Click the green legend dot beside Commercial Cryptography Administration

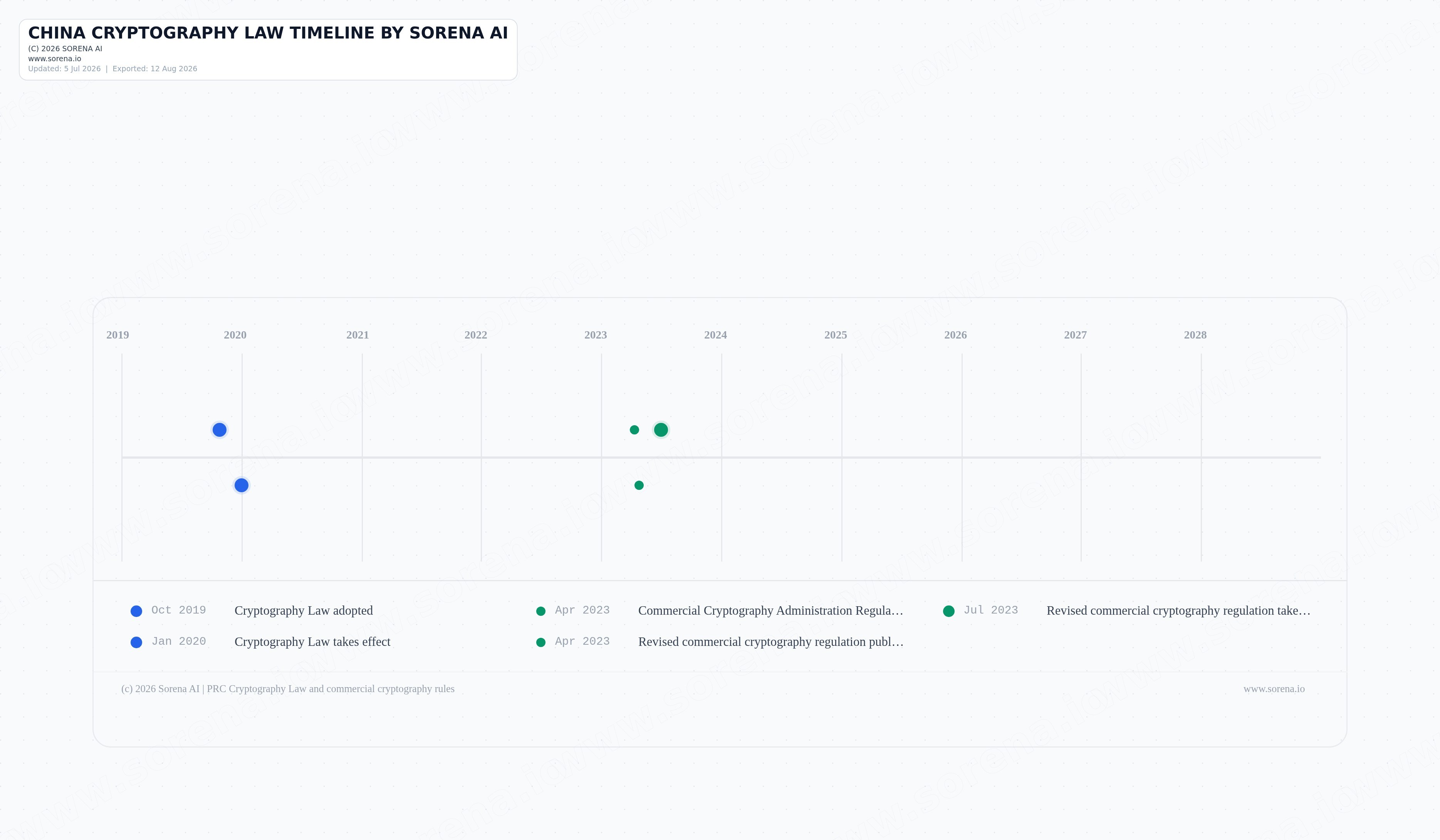click(x=540, y=611)
